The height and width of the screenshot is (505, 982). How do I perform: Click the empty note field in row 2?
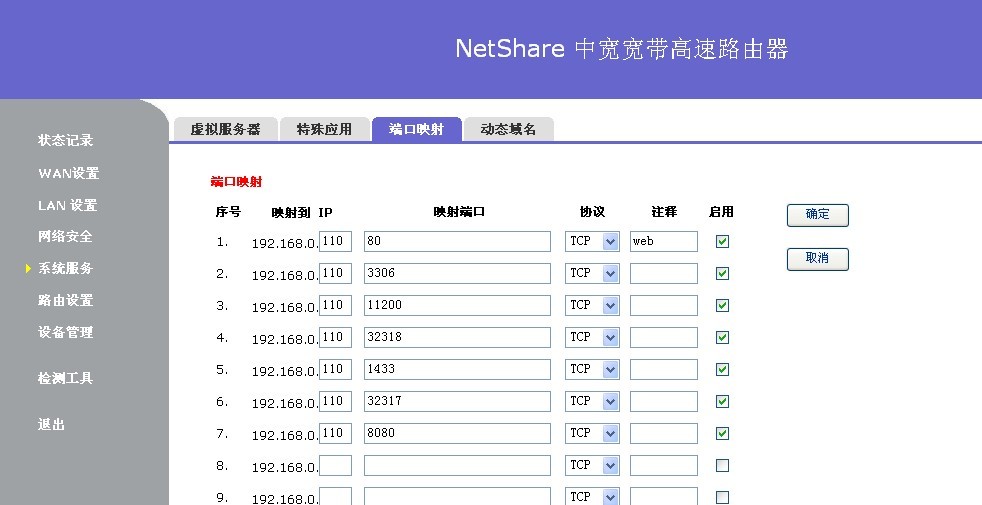[664, 273]
